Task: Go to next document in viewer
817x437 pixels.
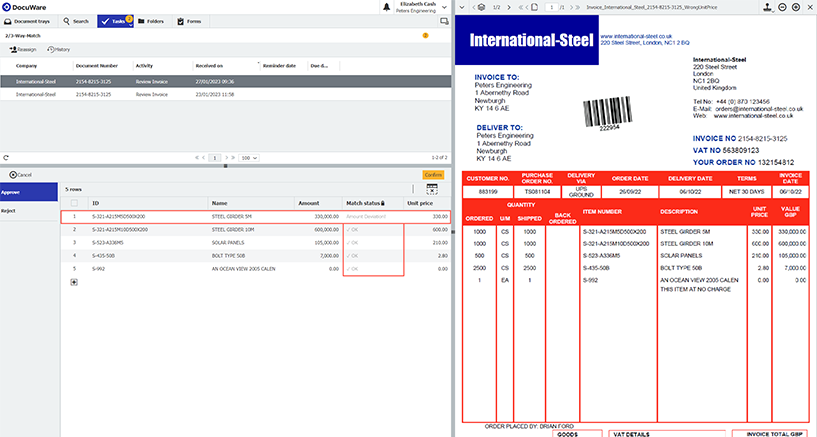Action: [509, 7]
